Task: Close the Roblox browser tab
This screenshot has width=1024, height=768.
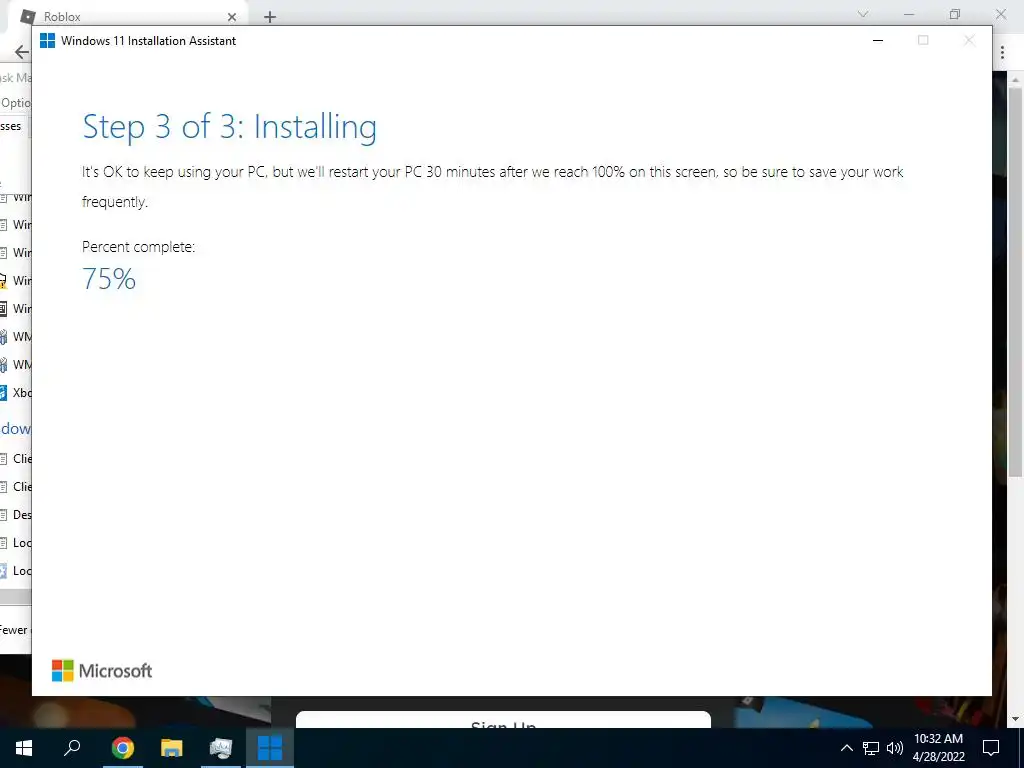Action: click(232, 17)
